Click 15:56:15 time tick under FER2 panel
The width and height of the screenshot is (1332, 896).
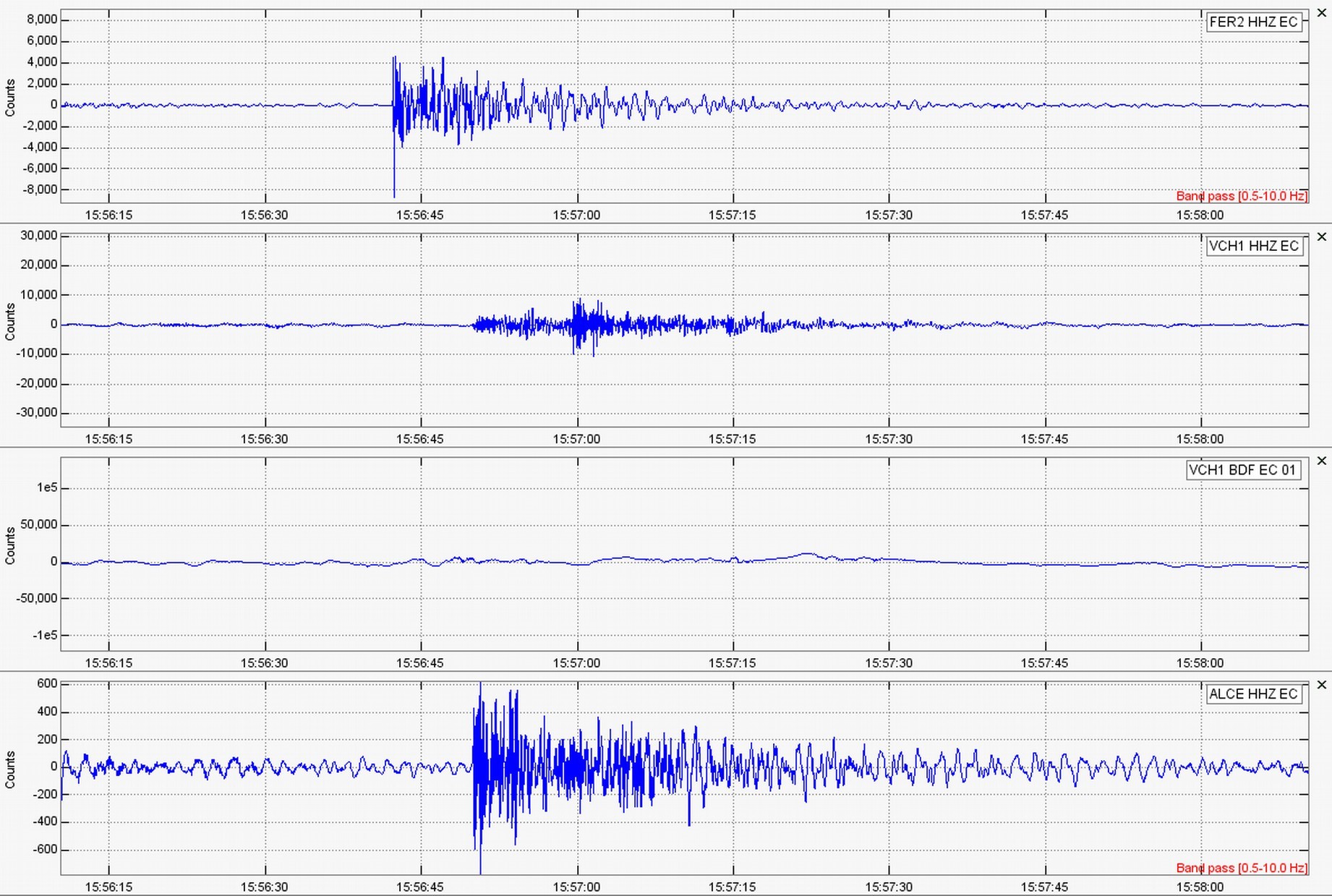tap(108, 216)
